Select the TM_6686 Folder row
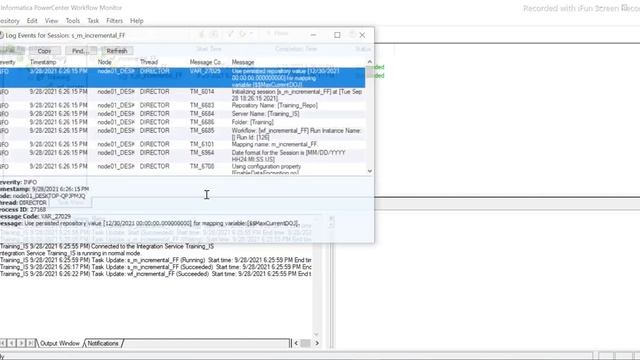This screenshot has width=640, height=360. pos(182,122)
